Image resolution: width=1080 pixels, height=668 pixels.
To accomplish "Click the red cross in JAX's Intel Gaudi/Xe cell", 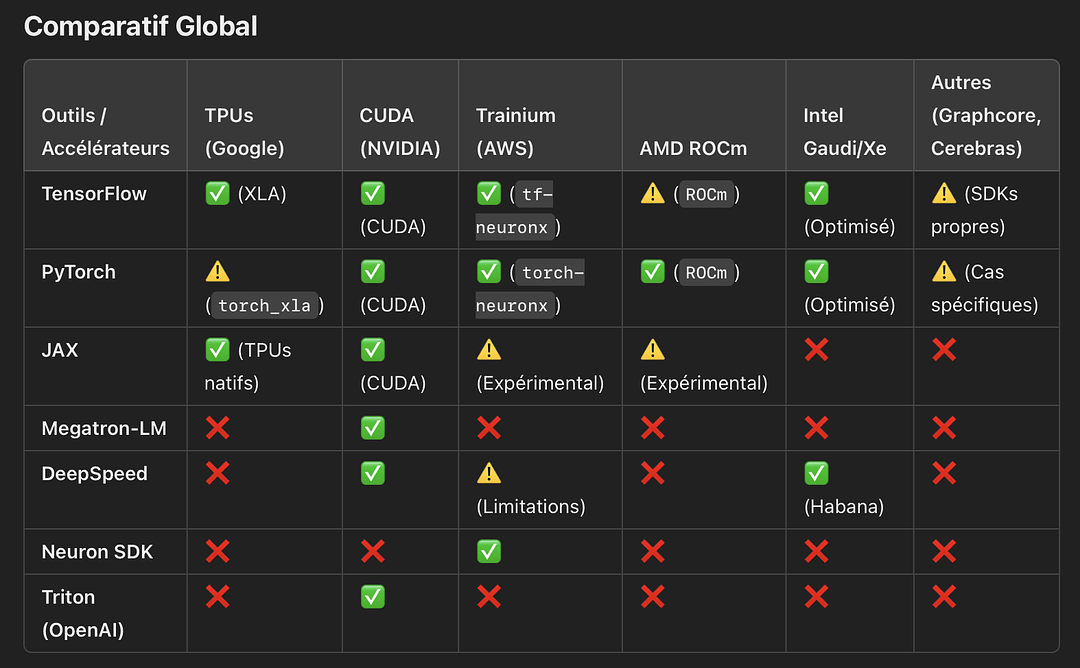I will (816, 350).
